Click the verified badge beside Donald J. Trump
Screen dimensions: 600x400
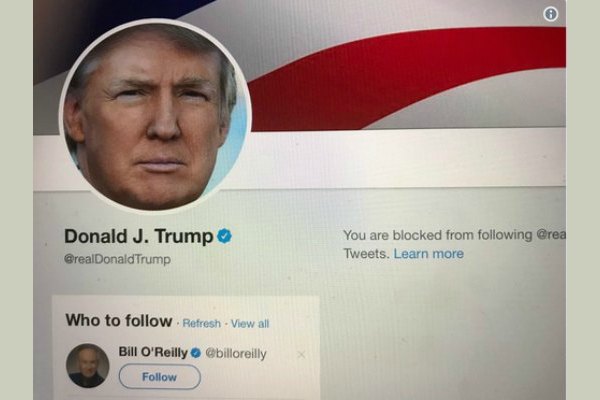(x=224, y=236)
